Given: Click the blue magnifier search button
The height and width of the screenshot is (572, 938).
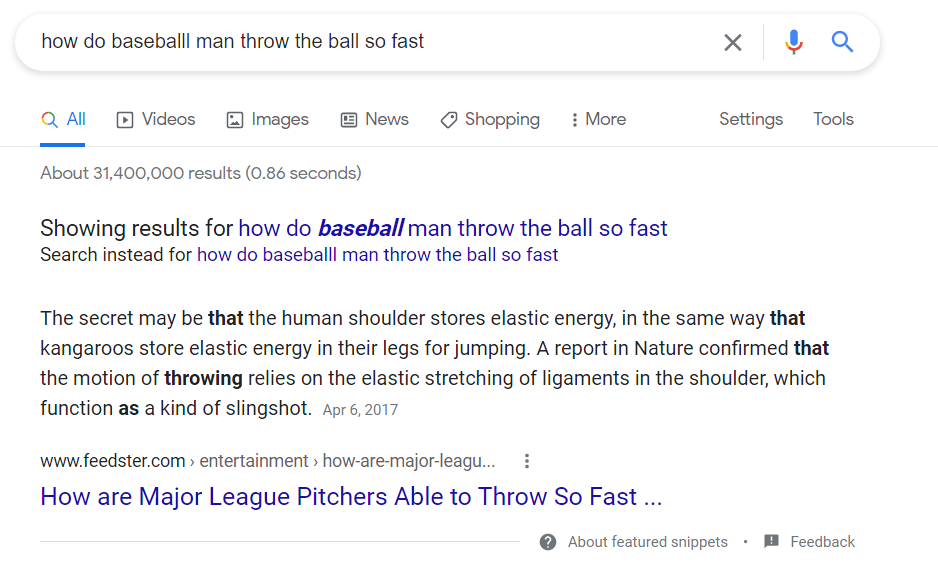Looking at the screenshot, I should coord(842,42).
